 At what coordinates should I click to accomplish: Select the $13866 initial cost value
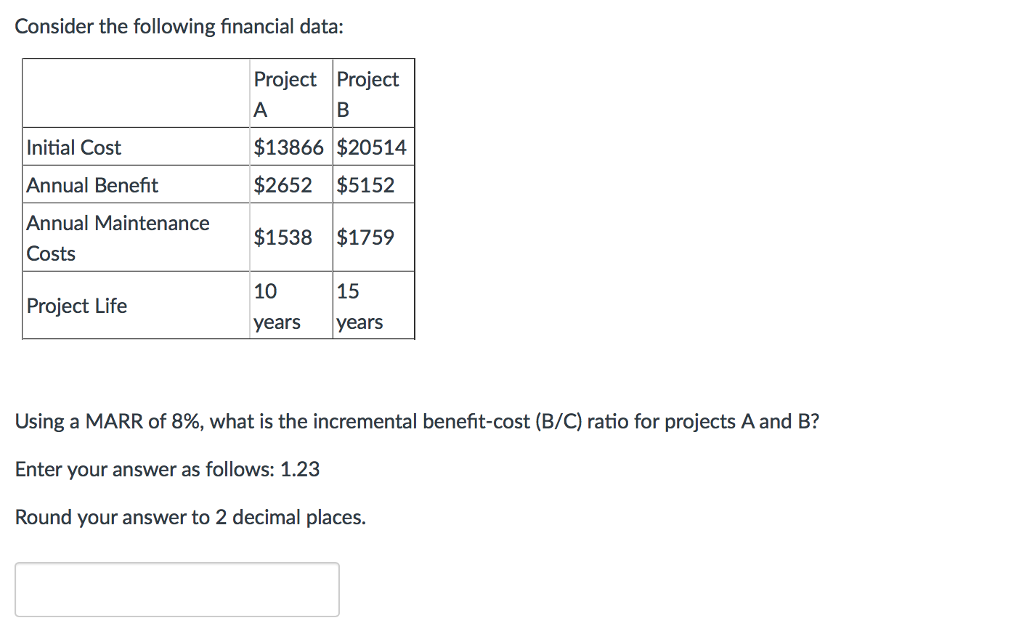pos(288,147)
